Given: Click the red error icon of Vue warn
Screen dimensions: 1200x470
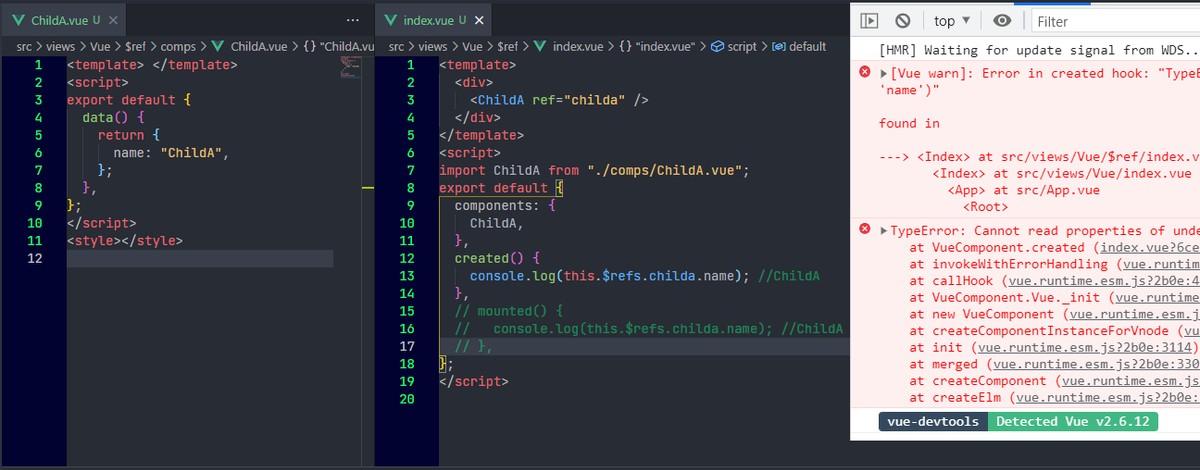Looking at the screenshot, I should click(865, 73).
